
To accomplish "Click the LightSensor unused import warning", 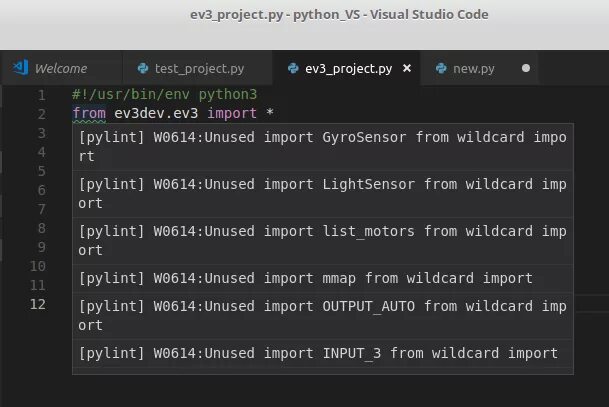I will [323, 194].
